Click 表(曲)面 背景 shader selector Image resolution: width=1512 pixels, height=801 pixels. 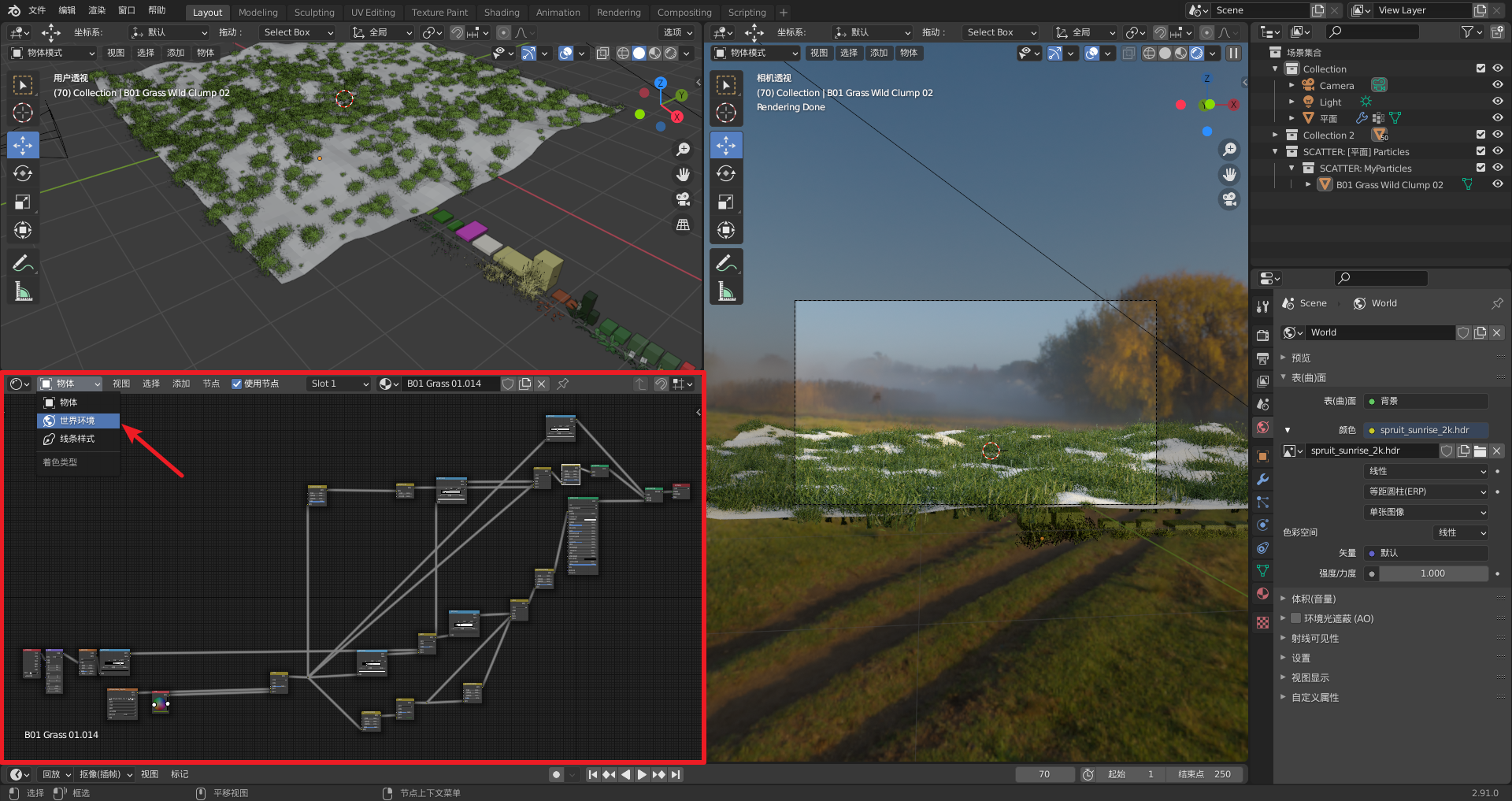click(x=1426, y=401)
